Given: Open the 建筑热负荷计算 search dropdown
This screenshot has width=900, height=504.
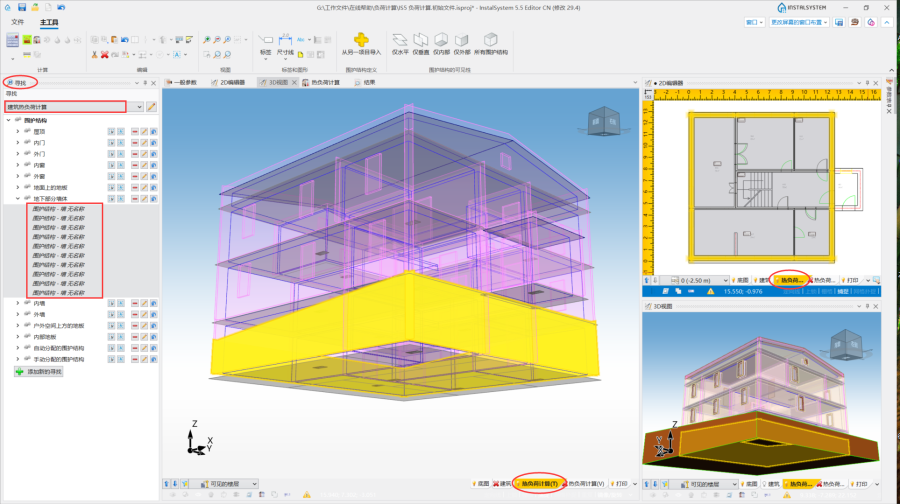Looking at the screenshot, I should click(x=139, y=106).
